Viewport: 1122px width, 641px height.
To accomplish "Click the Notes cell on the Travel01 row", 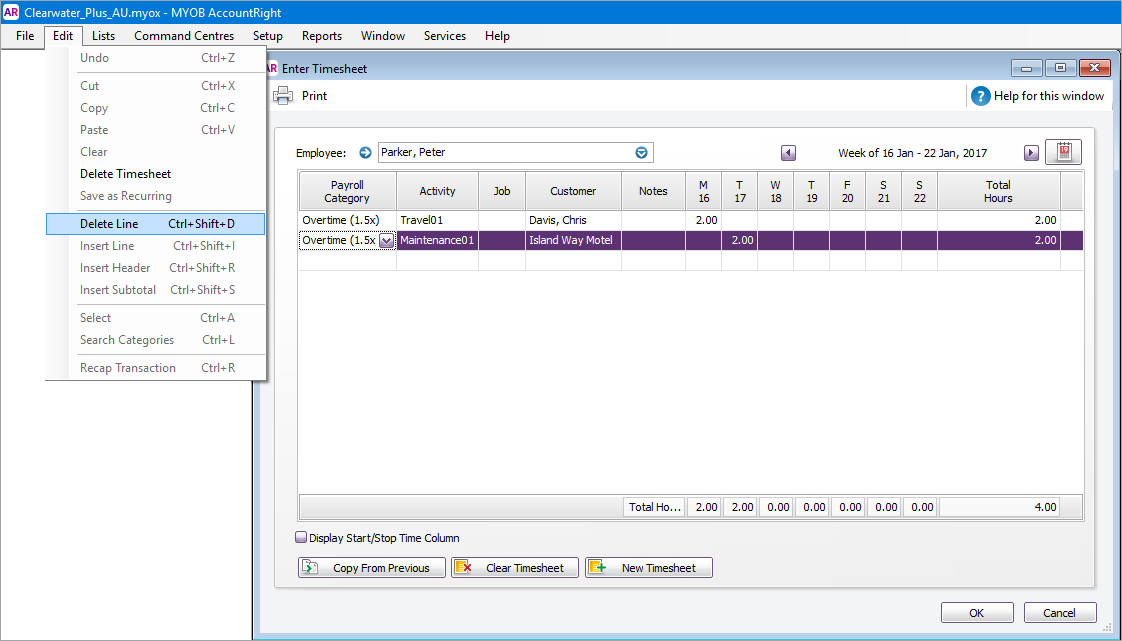I will pos(653,220).
